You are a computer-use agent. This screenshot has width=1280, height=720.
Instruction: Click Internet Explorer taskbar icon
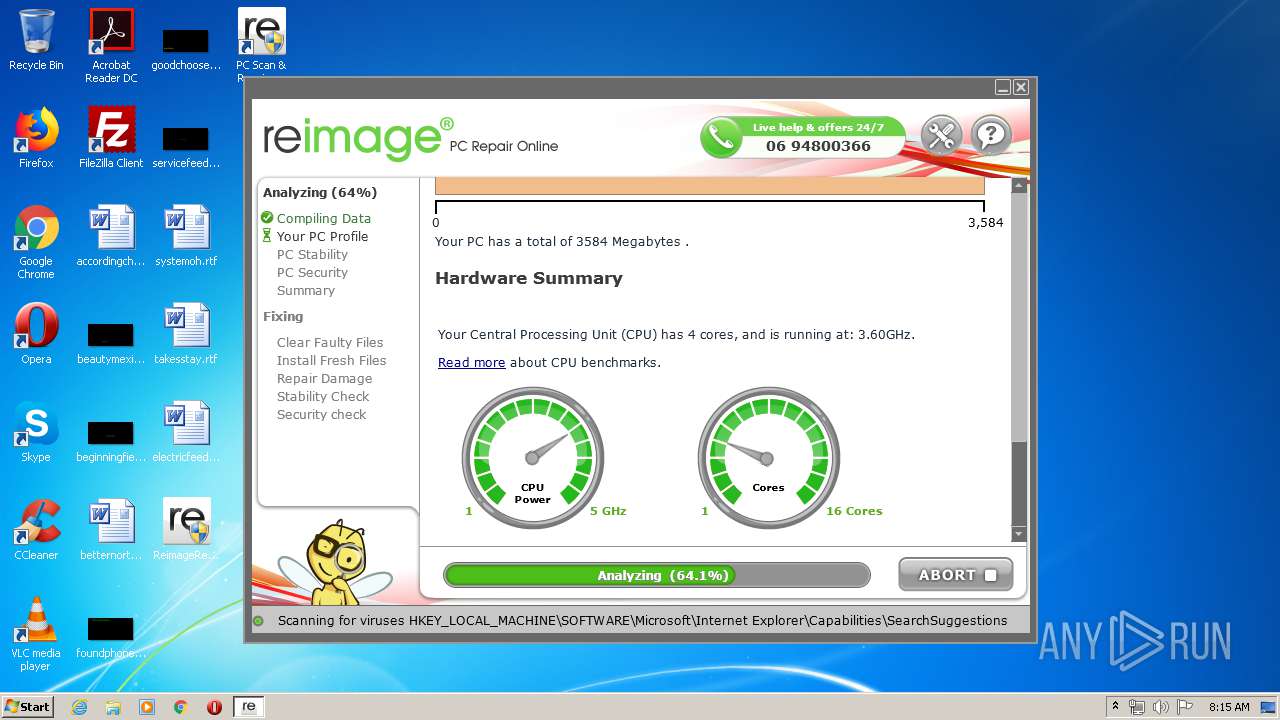(79, 707)
